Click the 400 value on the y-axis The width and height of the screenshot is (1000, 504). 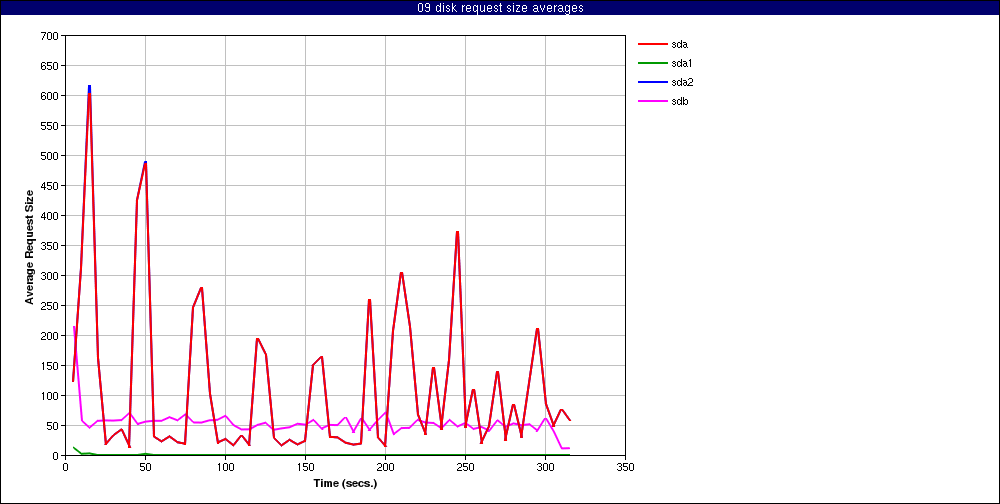(49, 216)
